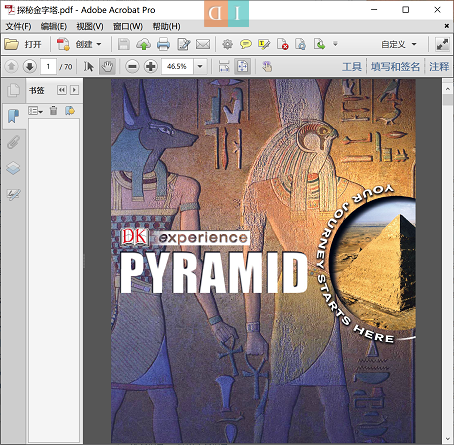
Task: Open the 窗口(W) menu
Action: (128, 26)
